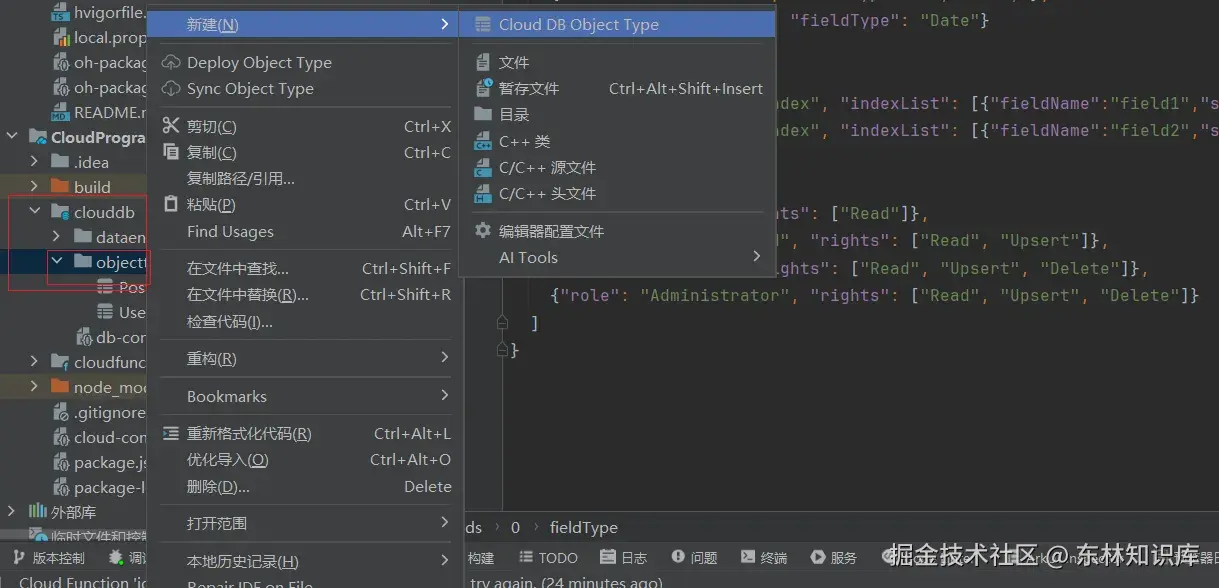1219x588 pixels.
Task: Choose Sync Object Type from context menu
Action: (305, 88)
